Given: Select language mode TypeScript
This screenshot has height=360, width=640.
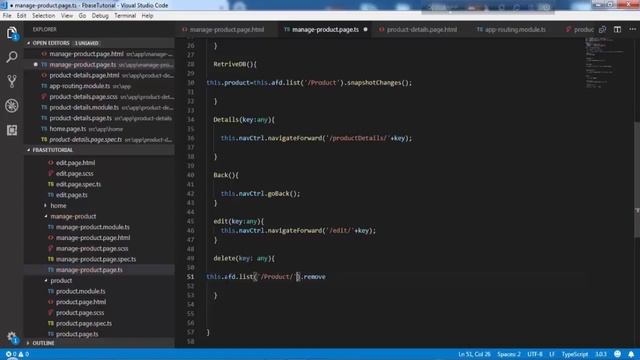Looking at the screenshot, I should click(575, 354).
